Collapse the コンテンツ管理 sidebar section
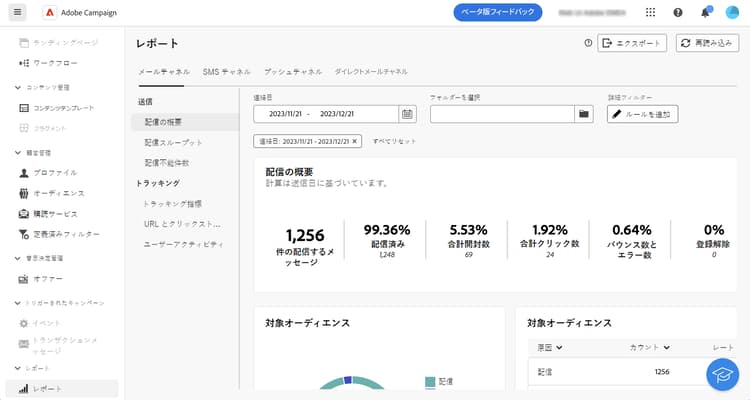Image resolution: width=750 pixels, height=400 pixels. pyautogui.click(x=18, y=88)
